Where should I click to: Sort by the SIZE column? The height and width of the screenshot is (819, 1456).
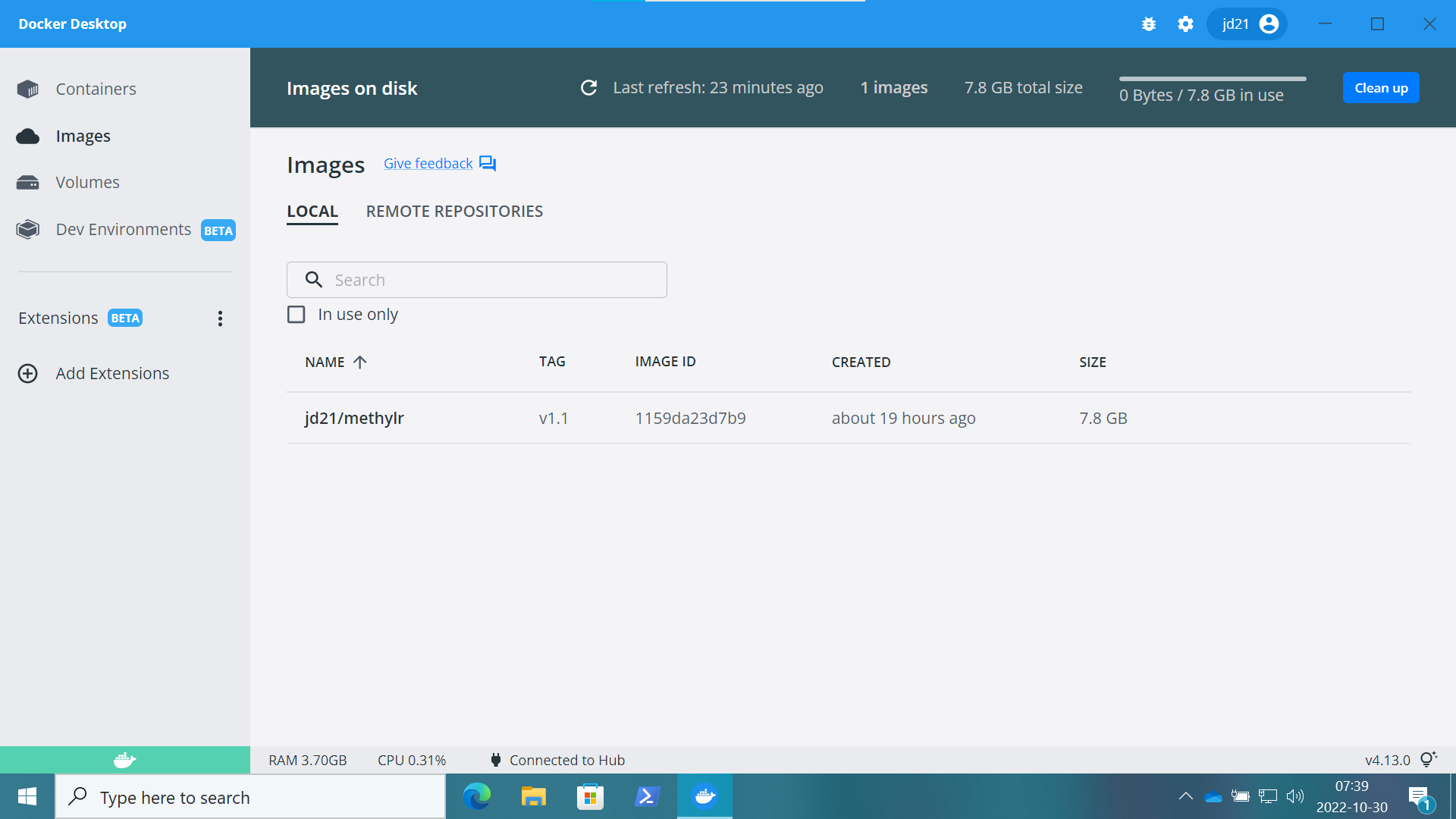[x=1093, y=362]
